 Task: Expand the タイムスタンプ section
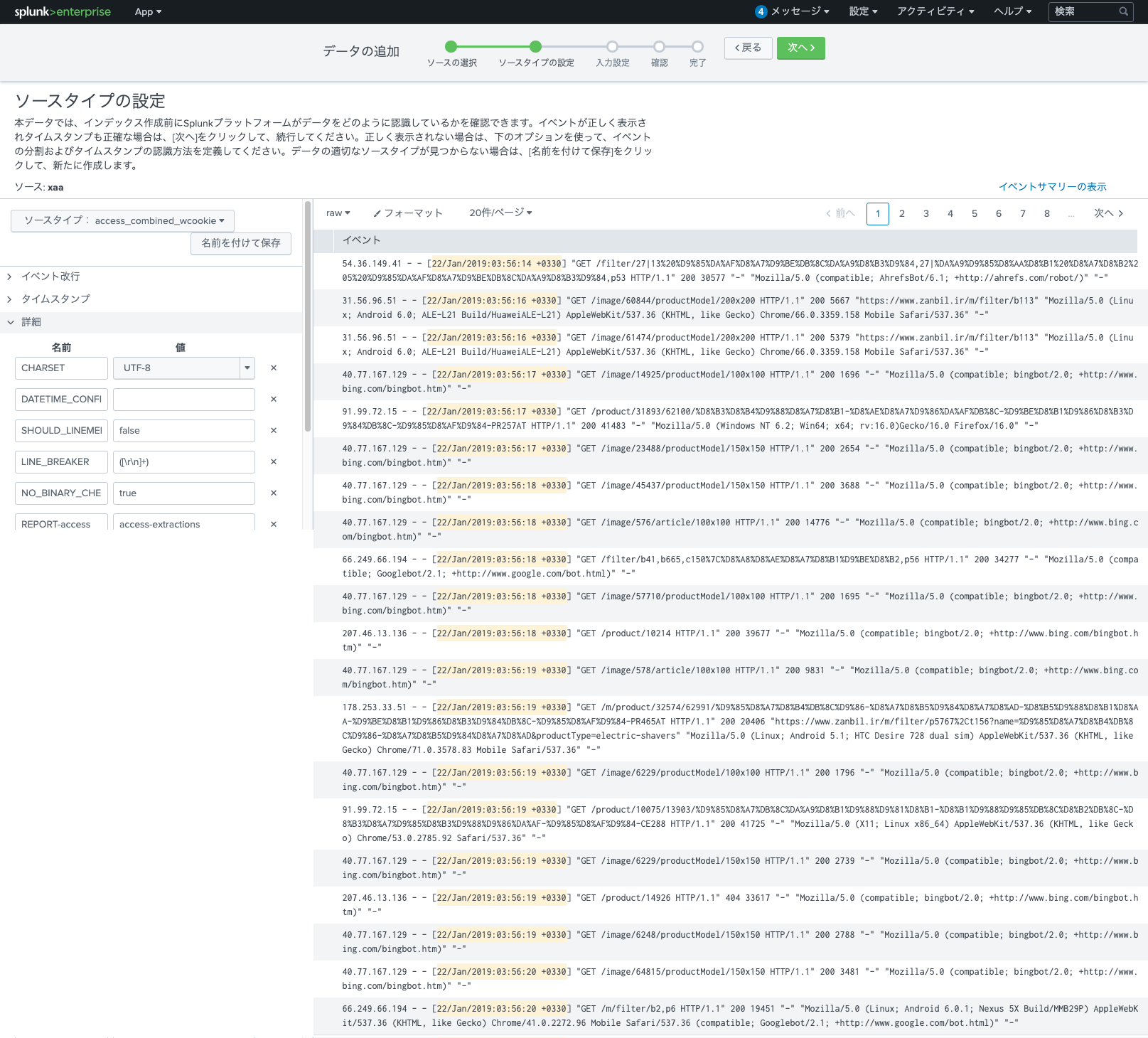coord(151,299)
